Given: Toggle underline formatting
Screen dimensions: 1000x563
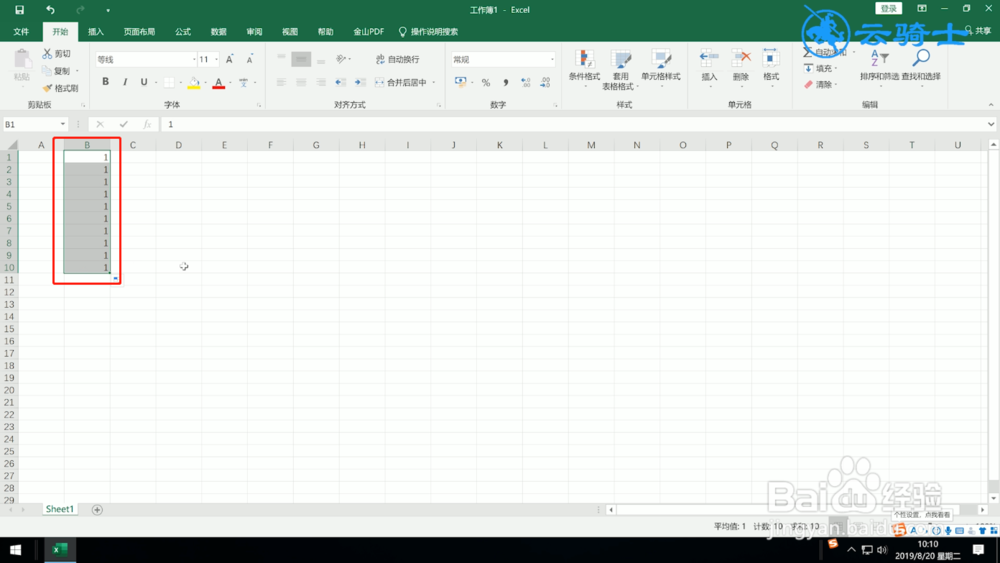Looking at the screenshot, I should [143, 82].
